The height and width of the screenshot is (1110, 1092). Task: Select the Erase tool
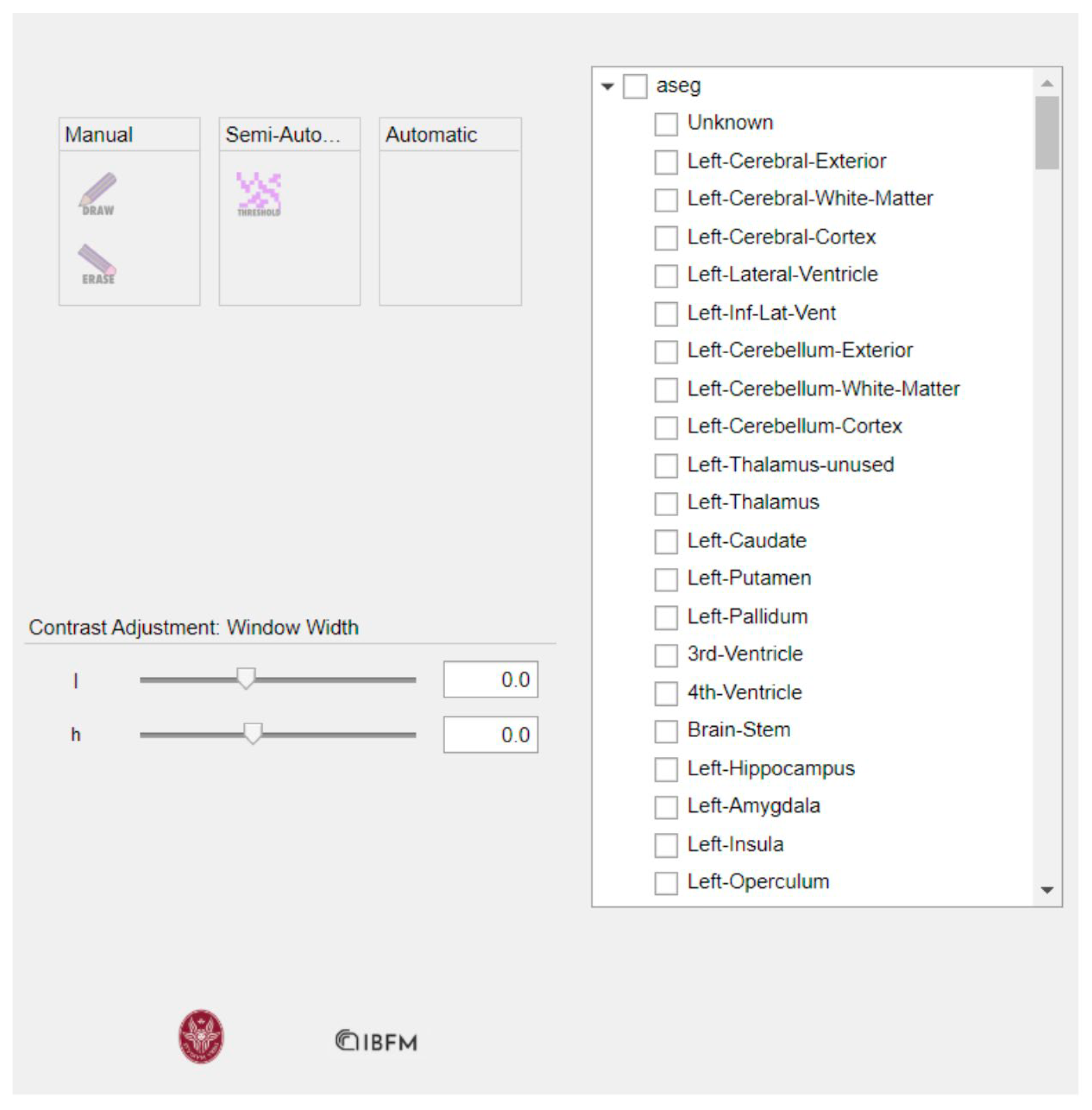(98, 265)
